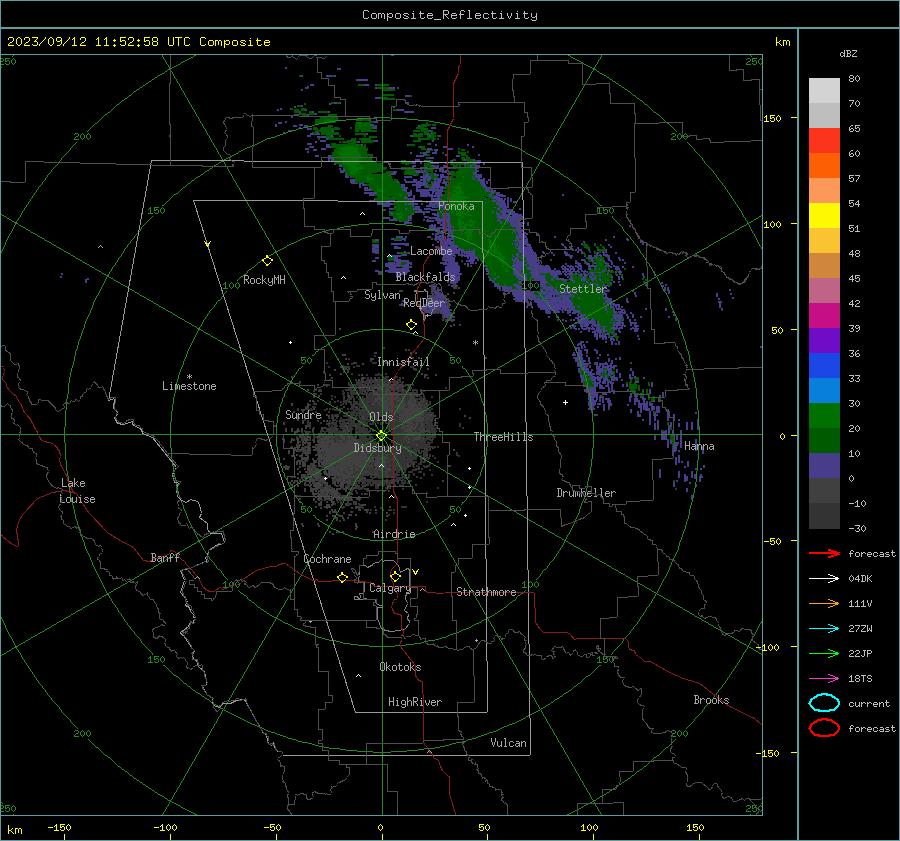Click the orange 60–57 dBZ swatch
Viewport: 900px width, 841px height.
pos(824,165)
